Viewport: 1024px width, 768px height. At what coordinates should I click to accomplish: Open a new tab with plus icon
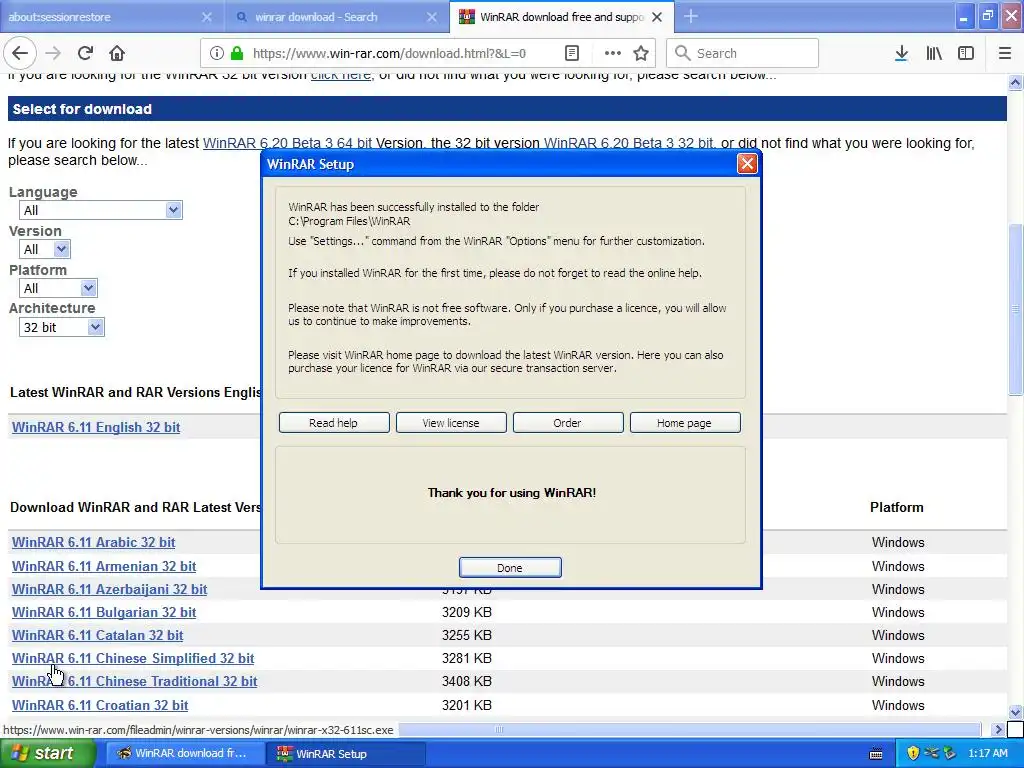pyautogui.click(x=691, y=17)
